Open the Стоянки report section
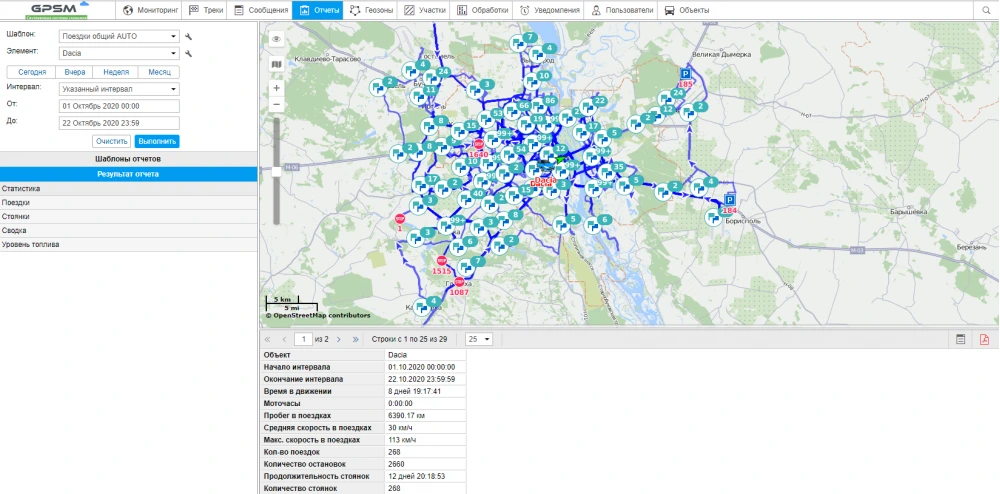Image resolution: width=1000 pixels, height=494 pixels. 128,217
